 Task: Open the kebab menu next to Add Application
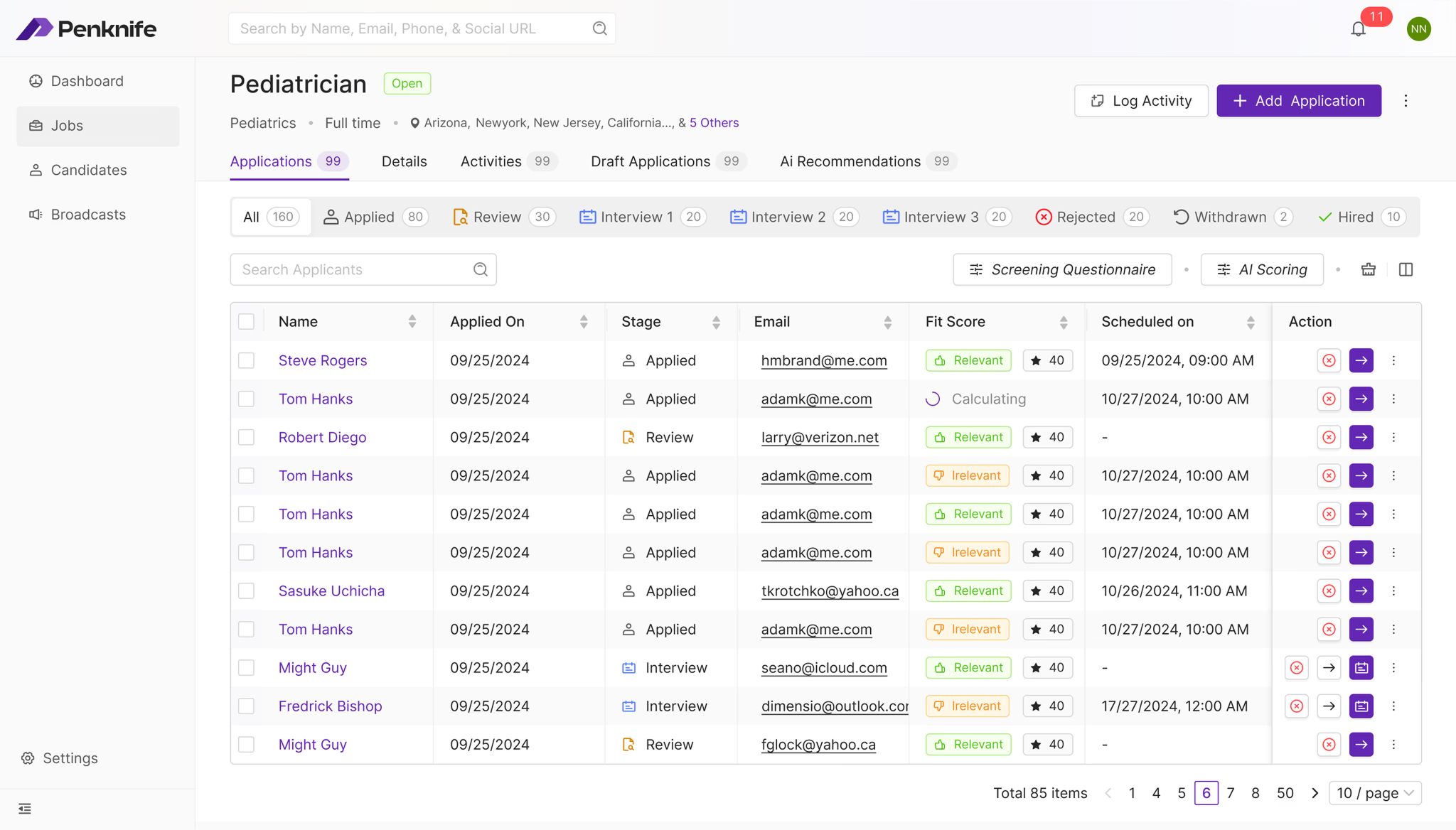tap(1406, 101)
